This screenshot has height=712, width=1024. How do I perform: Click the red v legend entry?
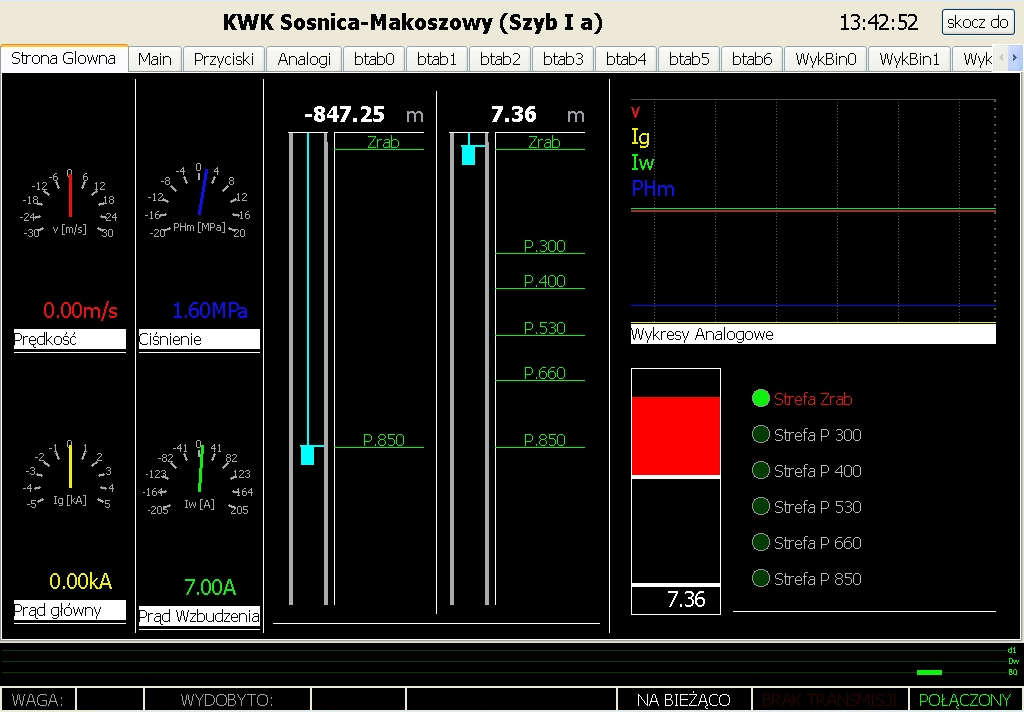click(x=635, y=112)
